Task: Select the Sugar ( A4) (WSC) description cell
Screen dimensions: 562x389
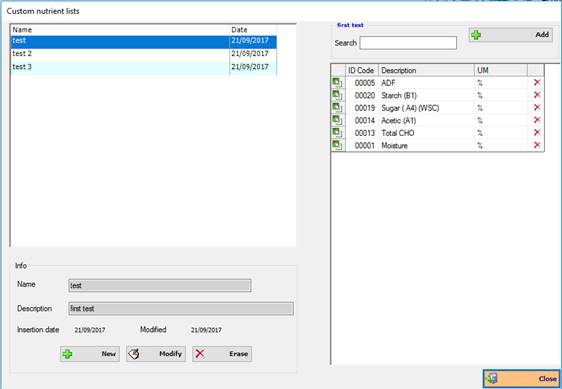Action: point(426,108)
